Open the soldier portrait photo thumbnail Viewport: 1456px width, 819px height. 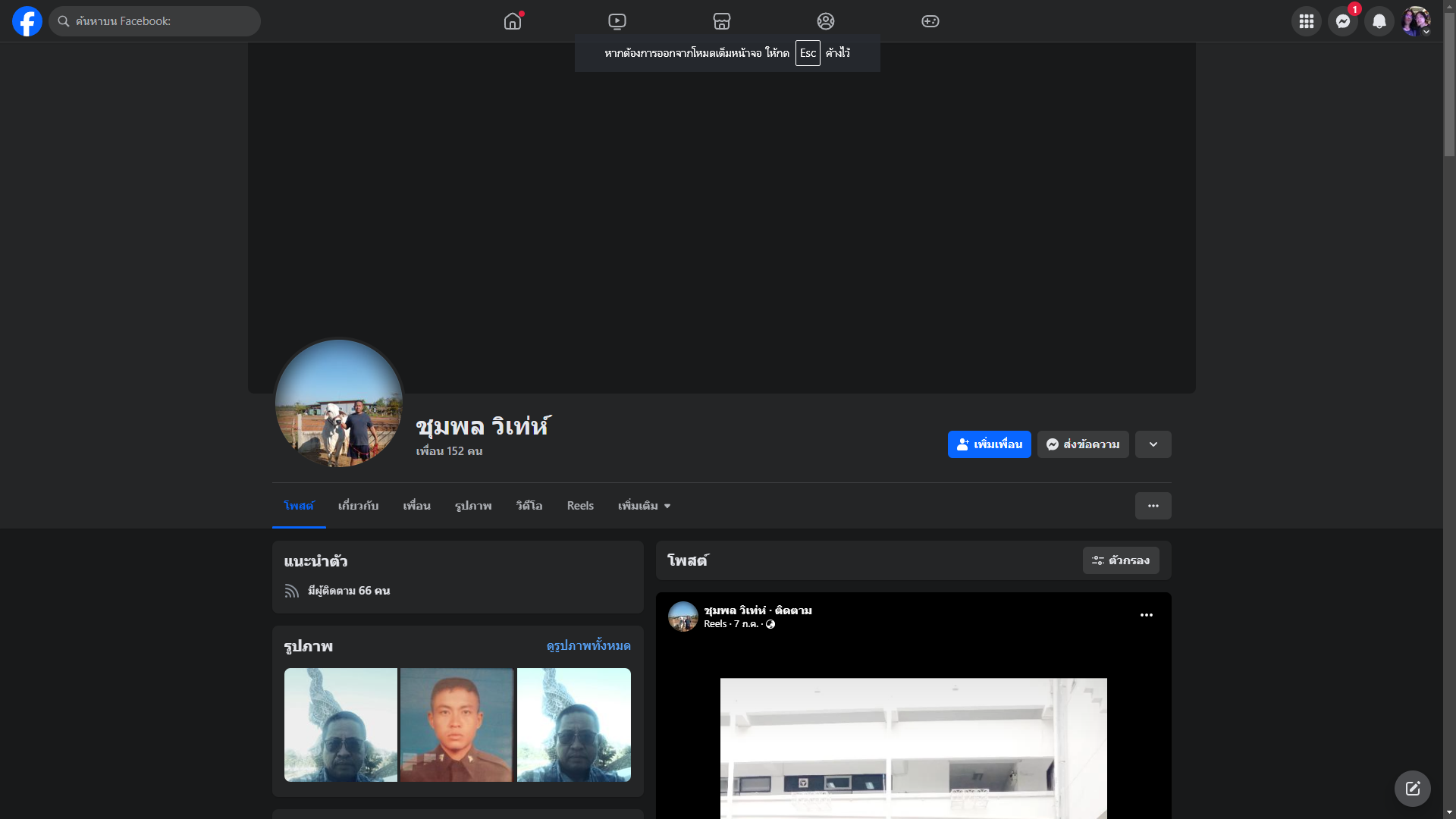point(457,724)
